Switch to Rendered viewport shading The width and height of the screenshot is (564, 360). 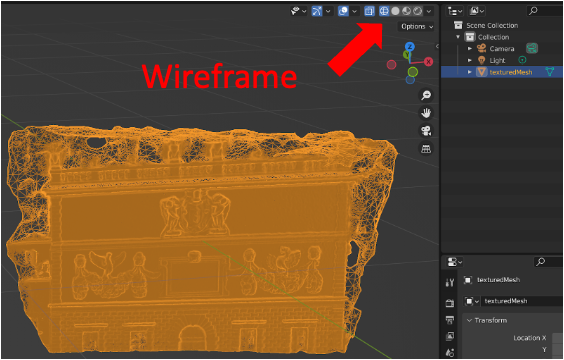click(418, 11)
